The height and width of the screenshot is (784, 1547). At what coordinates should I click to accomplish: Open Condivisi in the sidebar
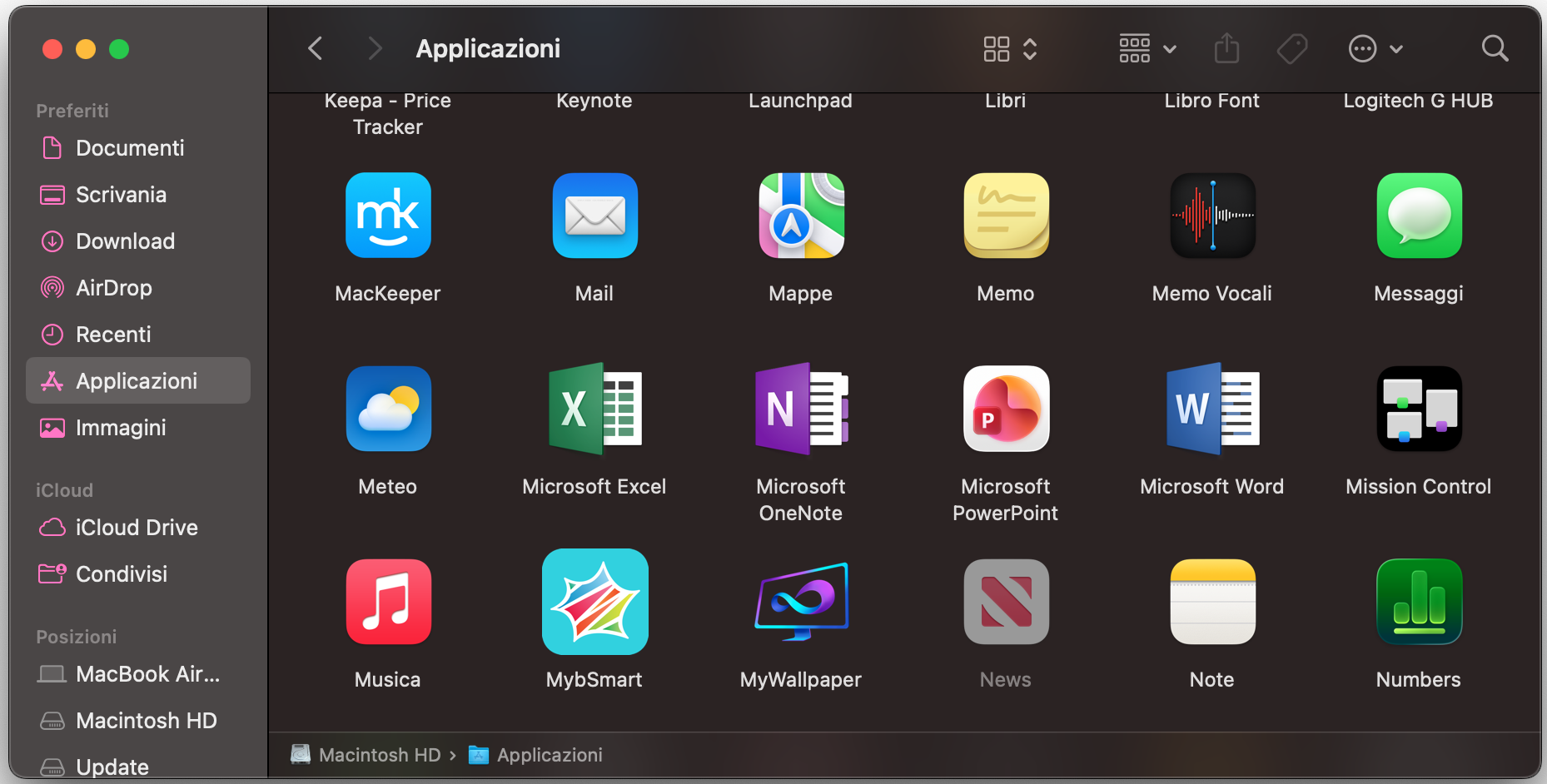138,574
